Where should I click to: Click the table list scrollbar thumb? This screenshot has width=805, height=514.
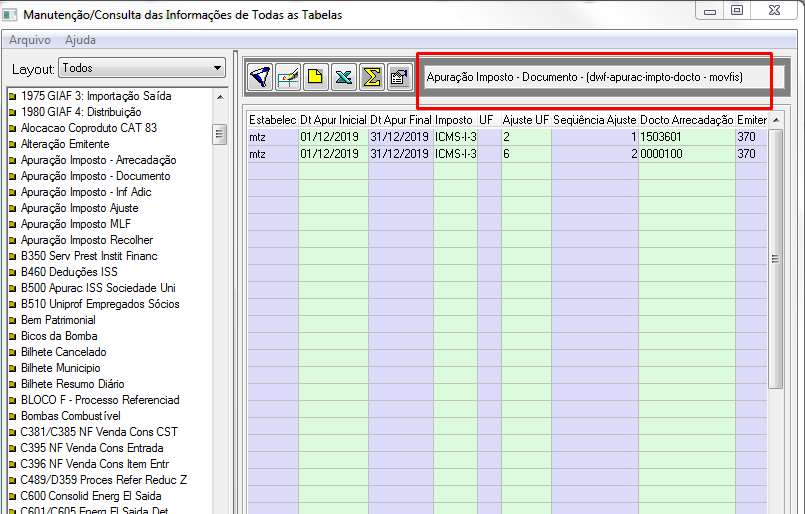coord(220,134)
